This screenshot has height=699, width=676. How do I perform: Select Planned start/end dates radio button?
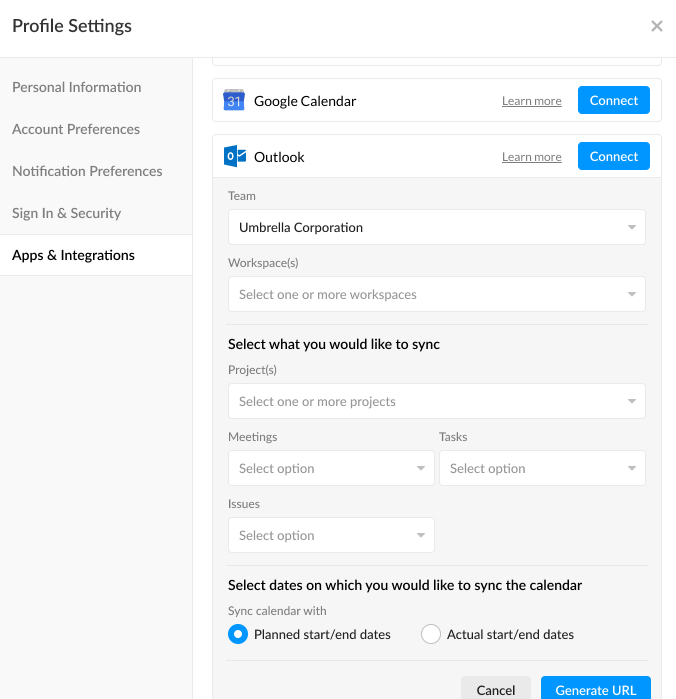pyautogui.click(x=238, y=634)
